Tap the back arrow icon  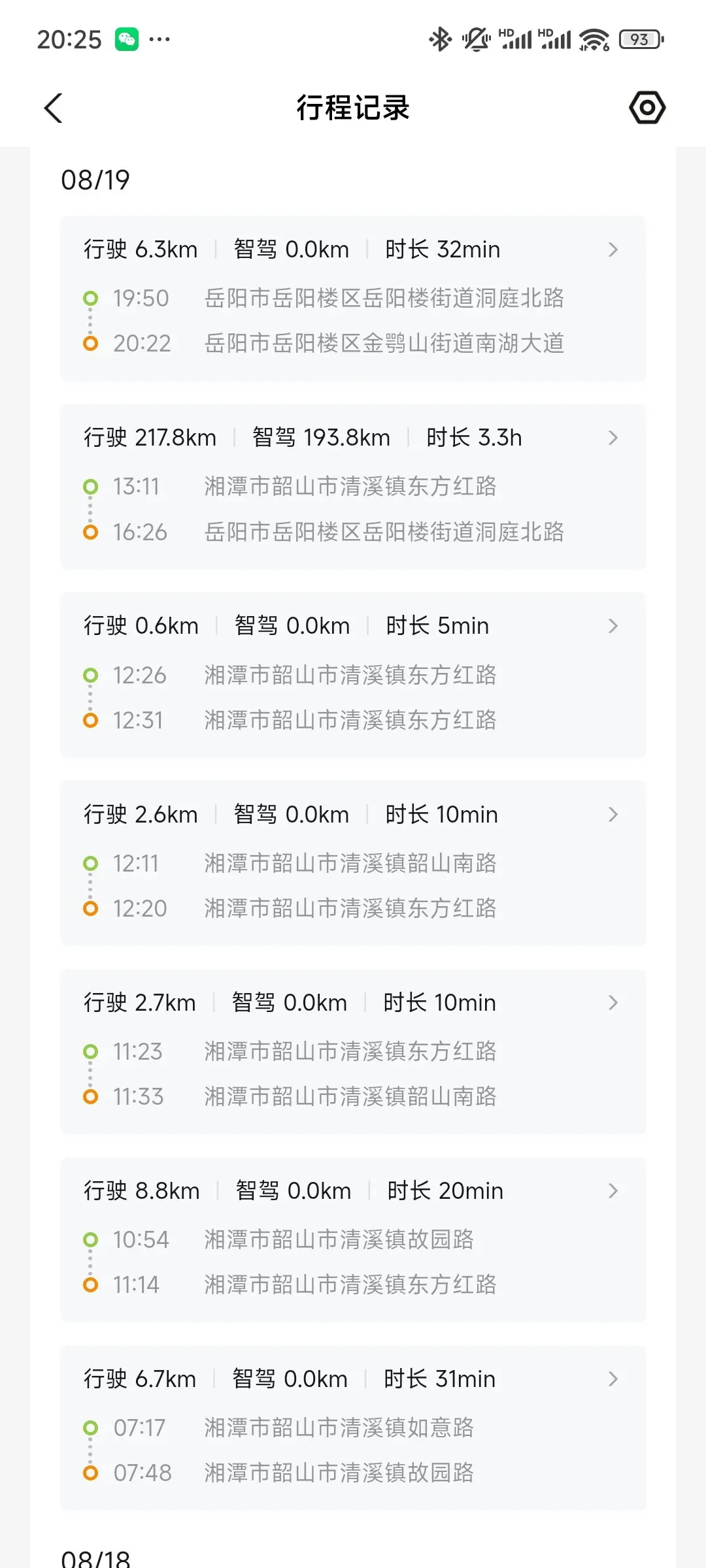tap(54, 108)
